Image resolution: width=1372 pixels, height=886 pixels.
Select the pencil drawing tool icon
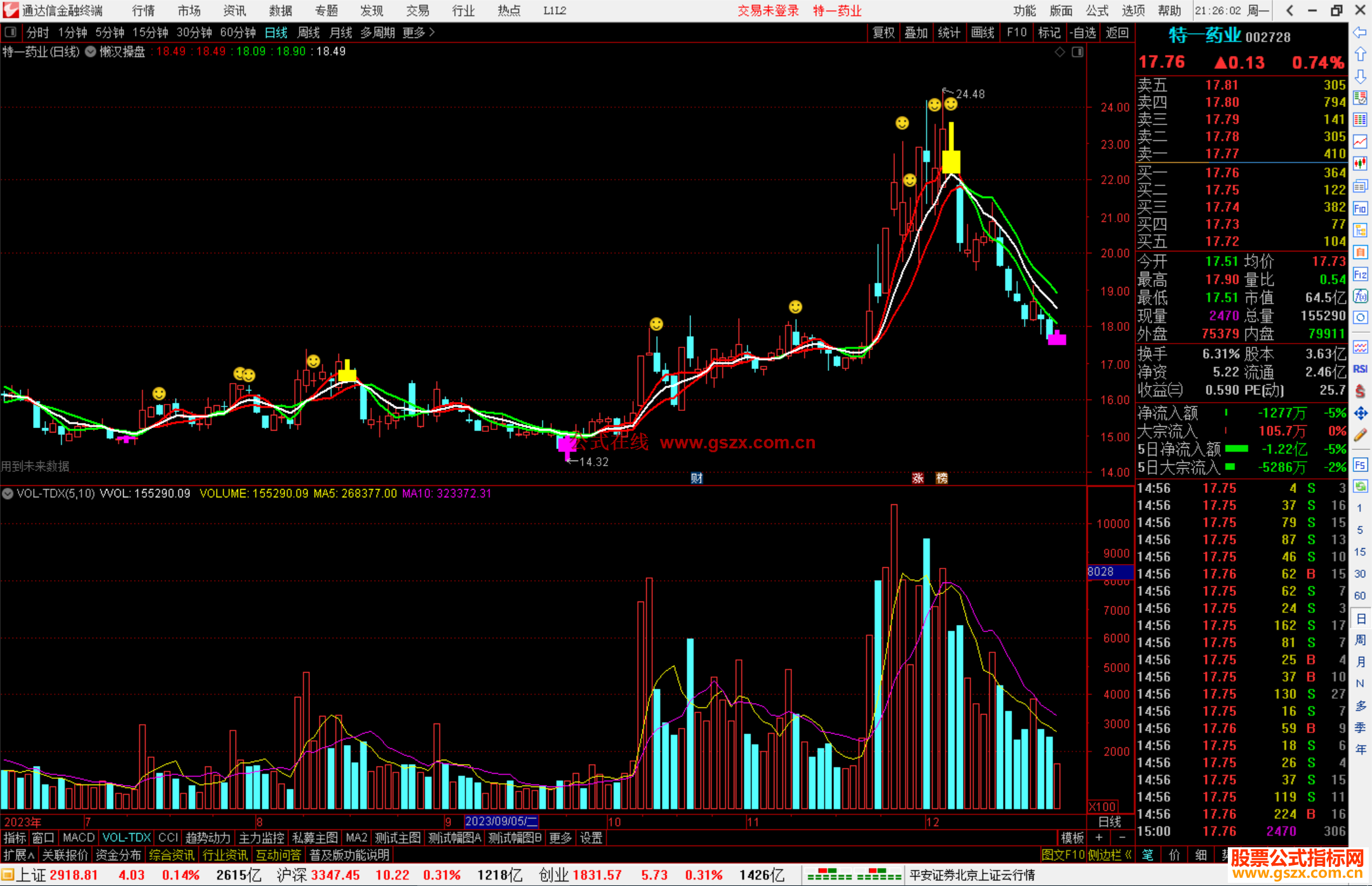pos(1360,435)
